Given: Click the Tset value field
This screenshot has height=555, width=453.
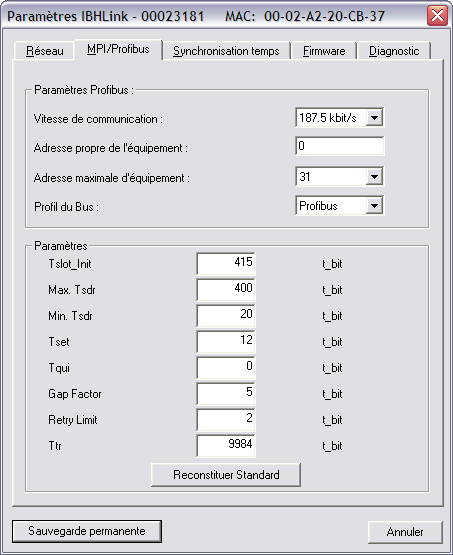Looking at the screenshot, I should tap(226, 342).
